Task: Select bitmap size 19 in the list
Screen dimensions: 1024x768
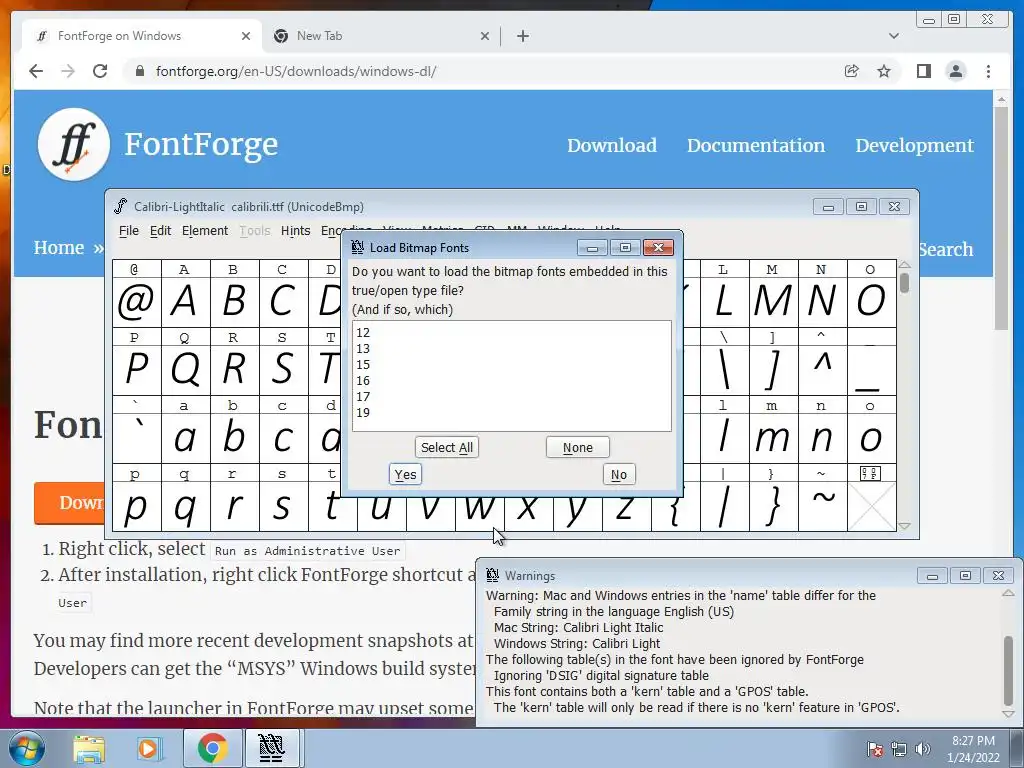Action: (x=511, y=413)
